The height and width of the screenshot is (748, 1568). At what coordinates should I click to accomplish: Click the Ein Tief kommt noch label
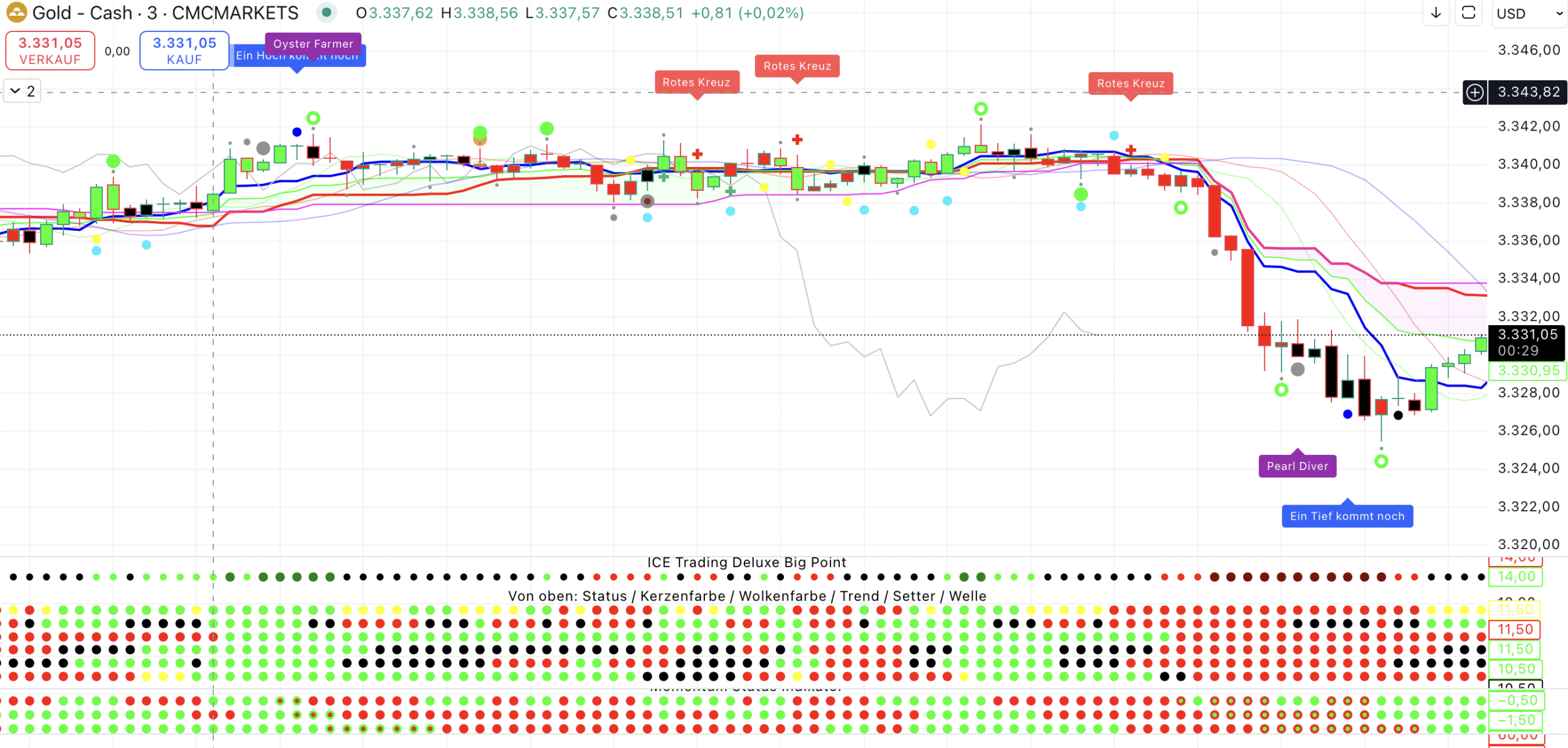(1347, 516)
